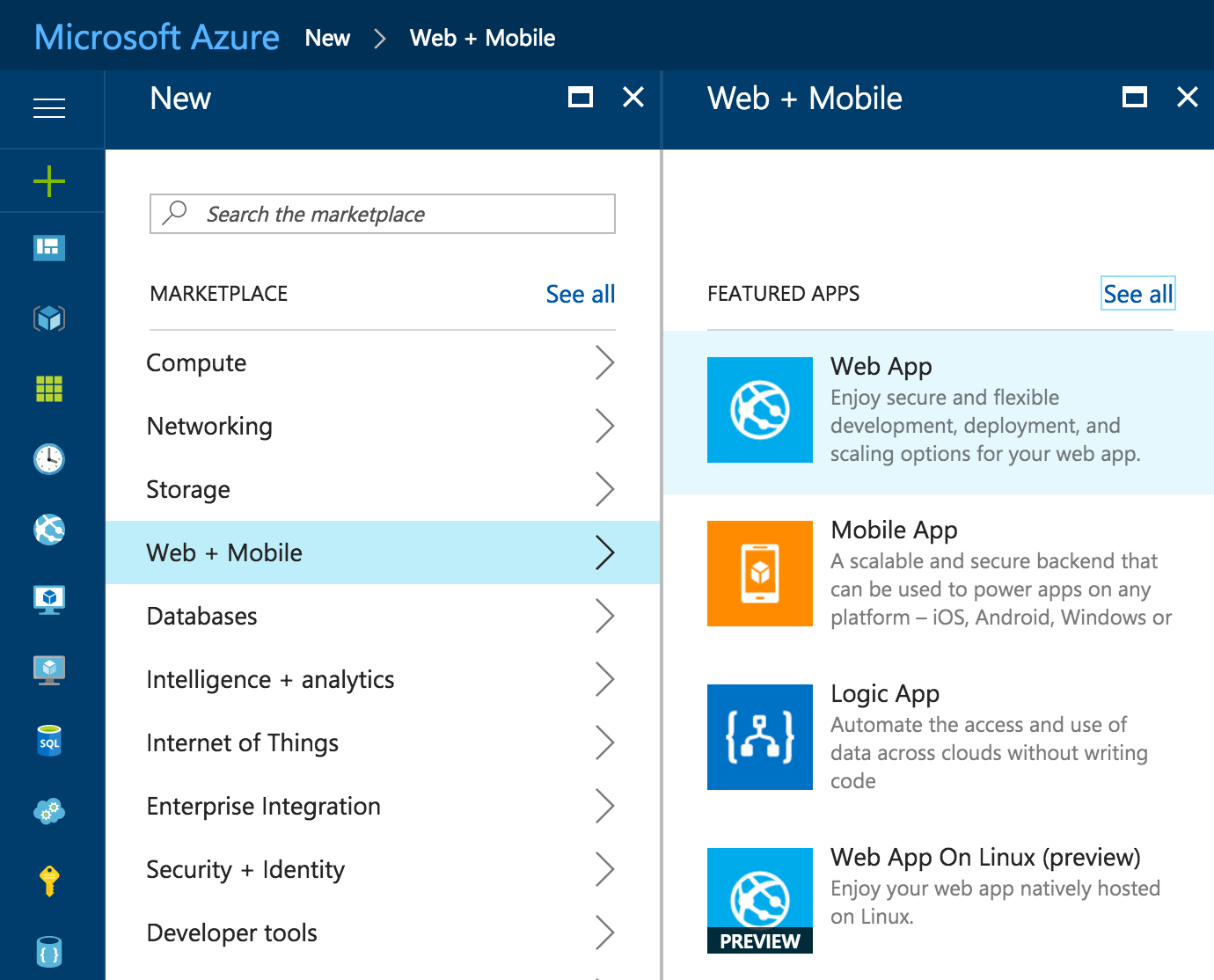Expand the Internet of Things chevron
This screenshot has width=1214, height=980.
click(x=603, y=742)
